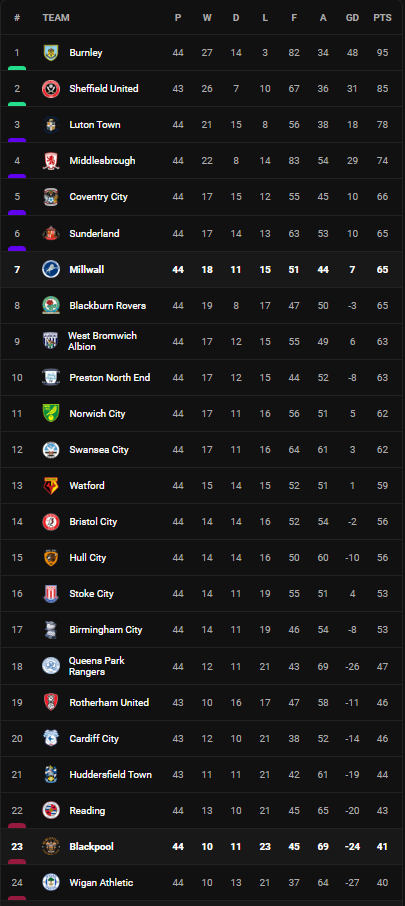Viewport: 405px width, 906px height.
Task: Open the Coventry City team link
Action: click(x=98, y=196)
